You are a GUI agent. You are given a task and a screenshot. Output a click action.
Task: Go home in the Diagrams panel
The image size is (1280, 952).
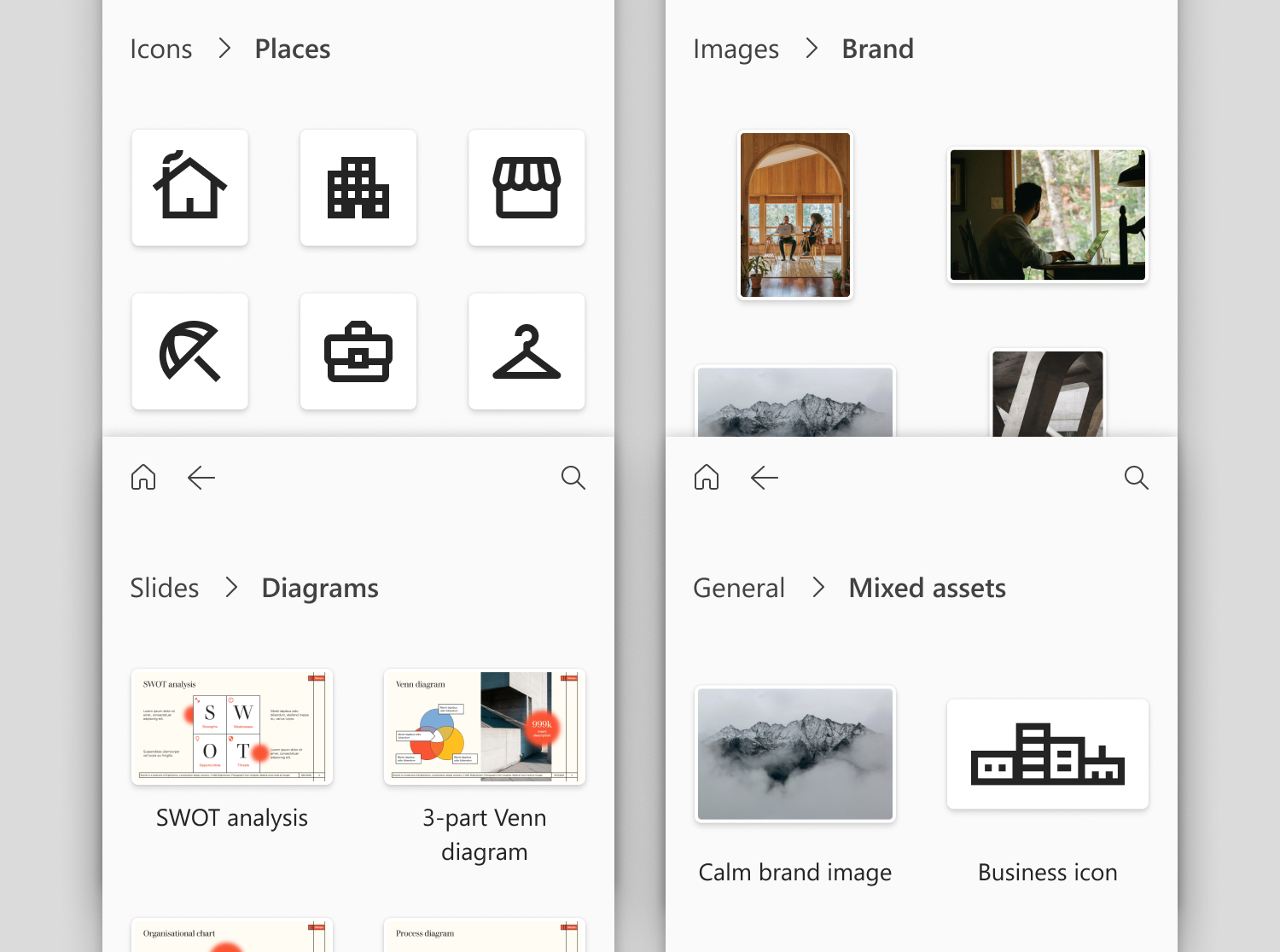pos(143,477)
